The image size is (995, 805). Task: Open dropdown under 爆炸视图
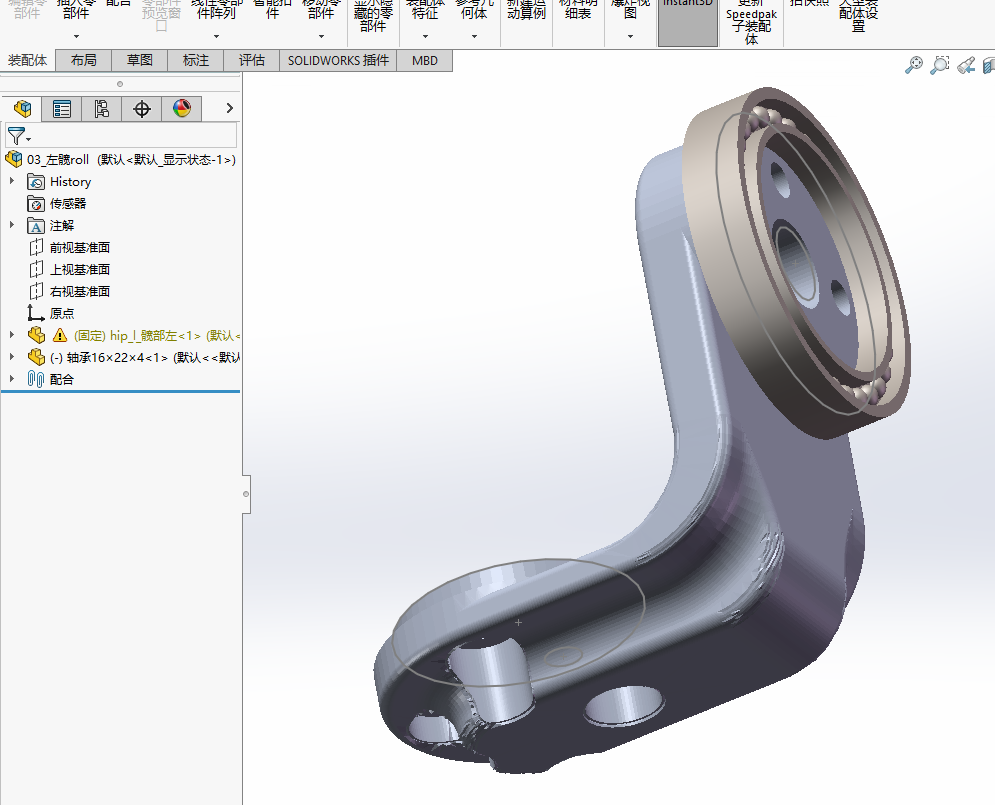point(630,37)
